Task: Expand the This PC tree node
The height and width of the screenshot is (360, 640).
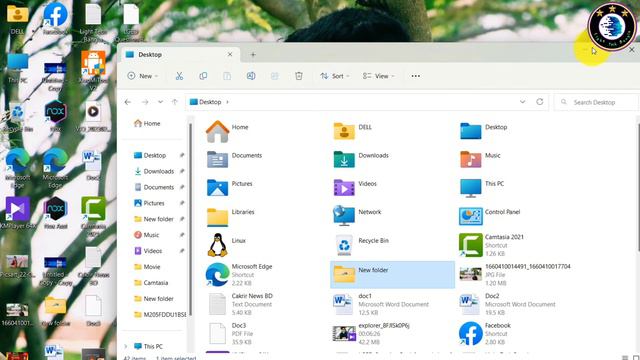Action: tap(126, 346)
